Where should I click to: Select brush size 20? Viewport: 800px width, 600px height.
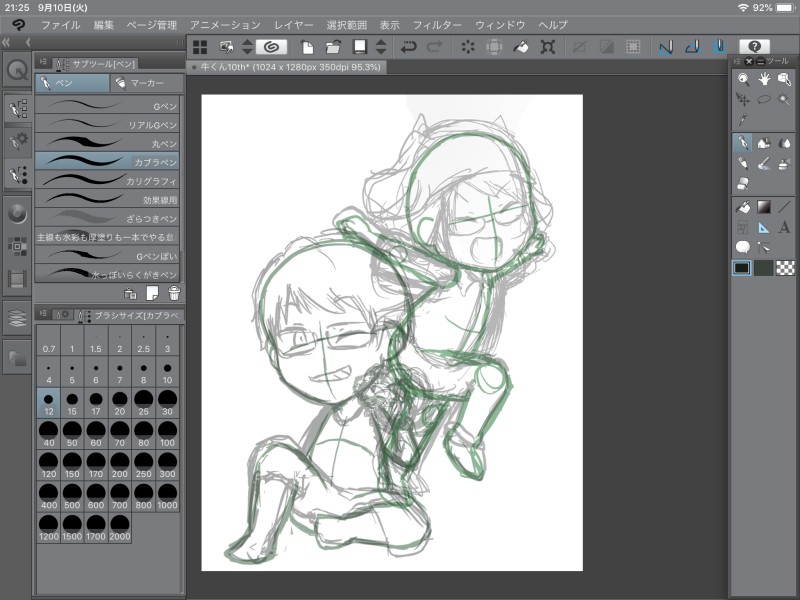(x=119, y=403)
